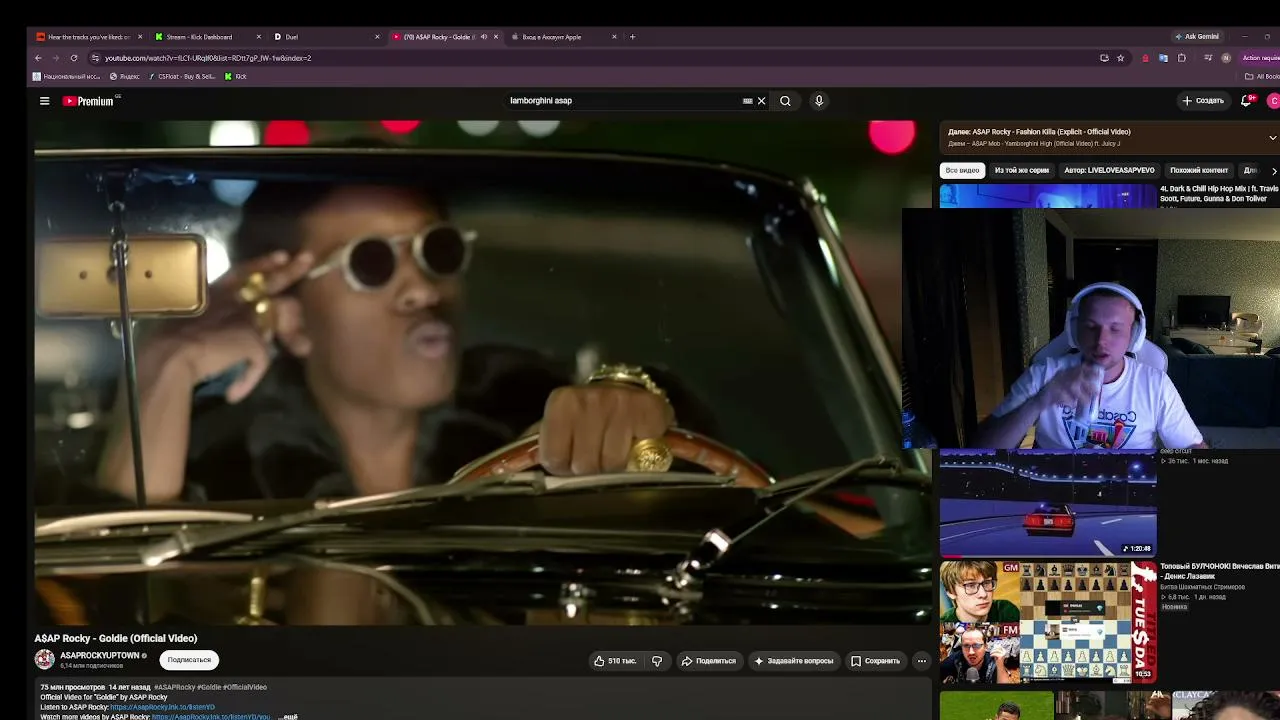Click the 'Создать' create button
Screen dimensions: 1280x720
point(1202,101)
